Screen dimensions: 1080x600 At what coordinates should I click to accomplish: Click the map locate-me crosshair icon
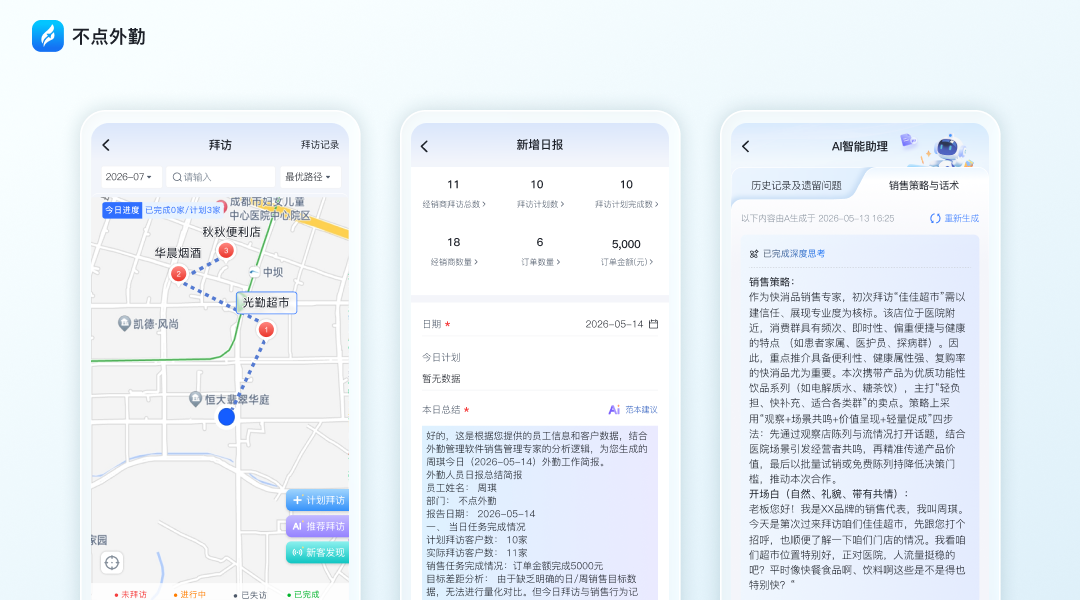pos(112,563)
